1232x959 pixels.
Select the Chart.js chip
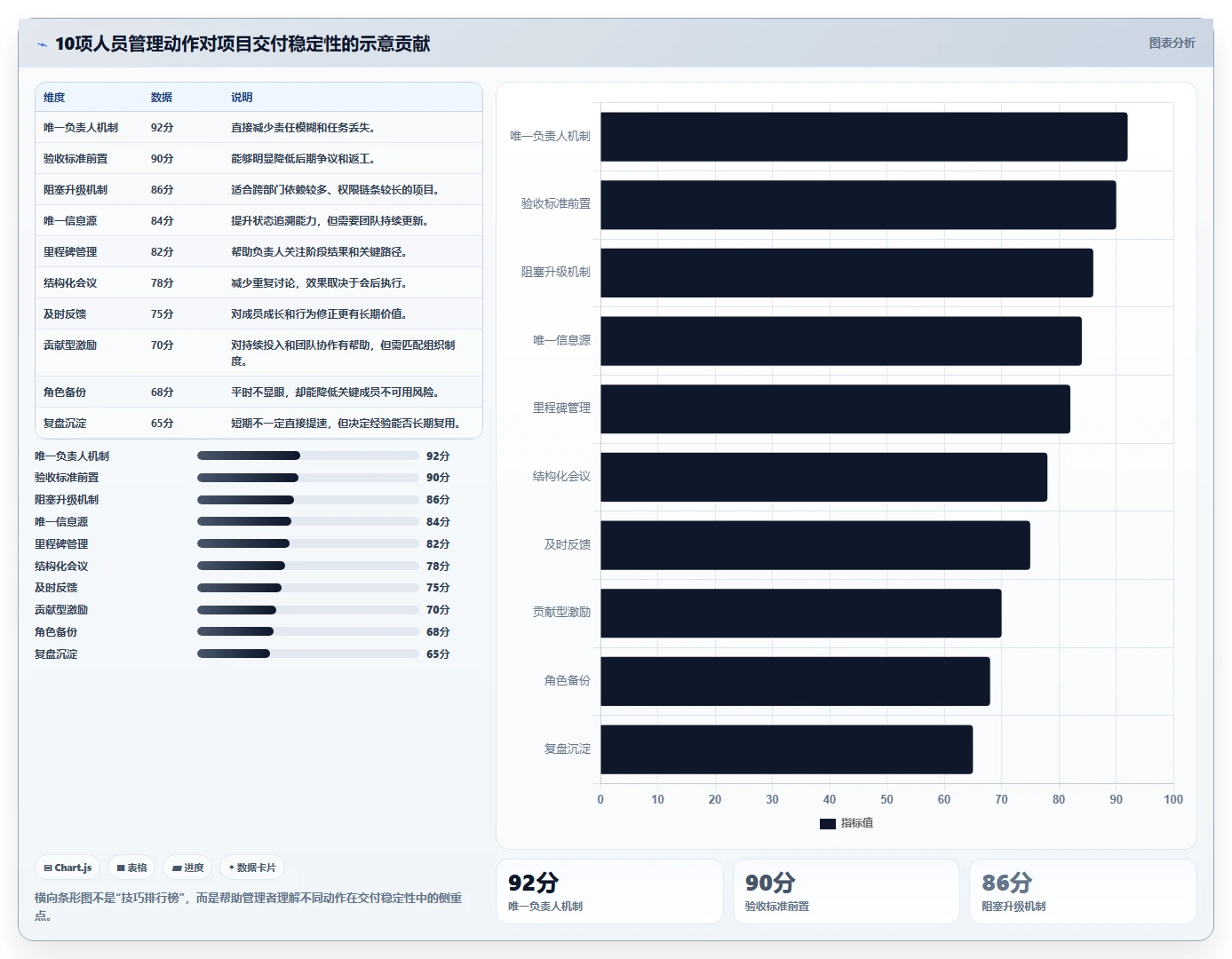[x=68, y=868]
